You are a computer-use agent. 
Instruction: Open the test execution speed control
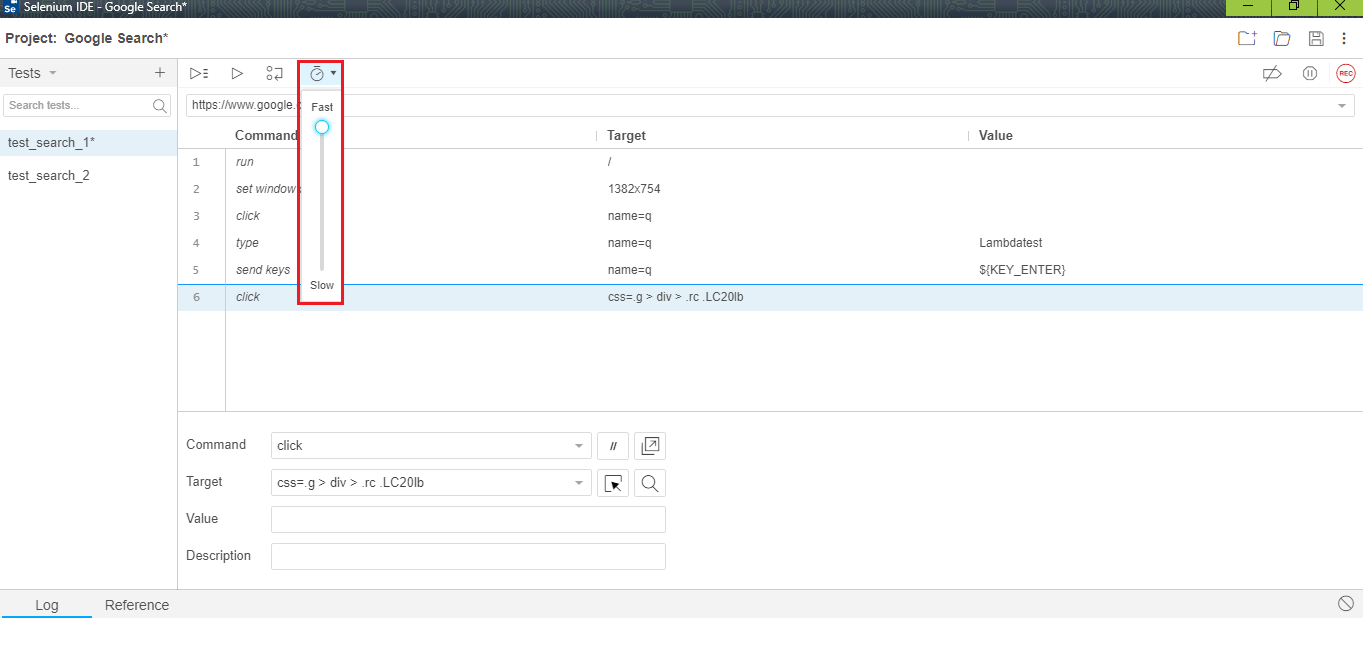coord(321,74)
